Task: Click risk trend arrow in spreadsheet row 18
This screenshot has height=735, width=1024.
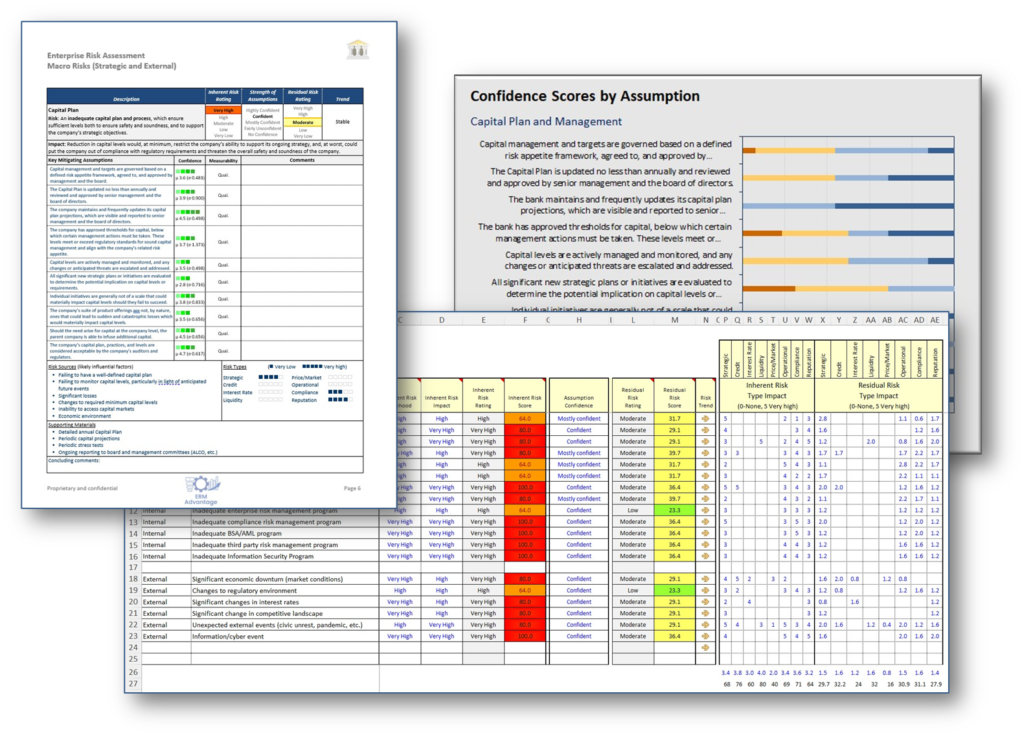Action: point(704,579)
